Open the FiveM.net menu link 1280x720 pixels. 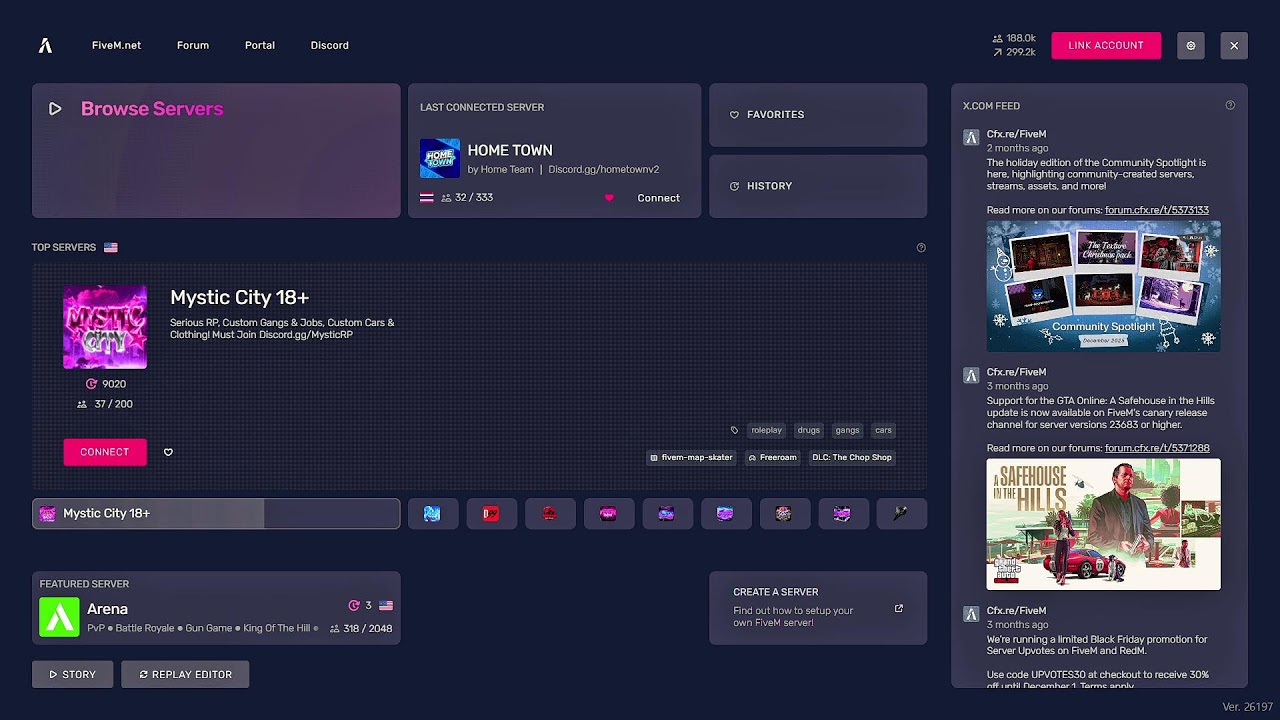click(116, 45)
